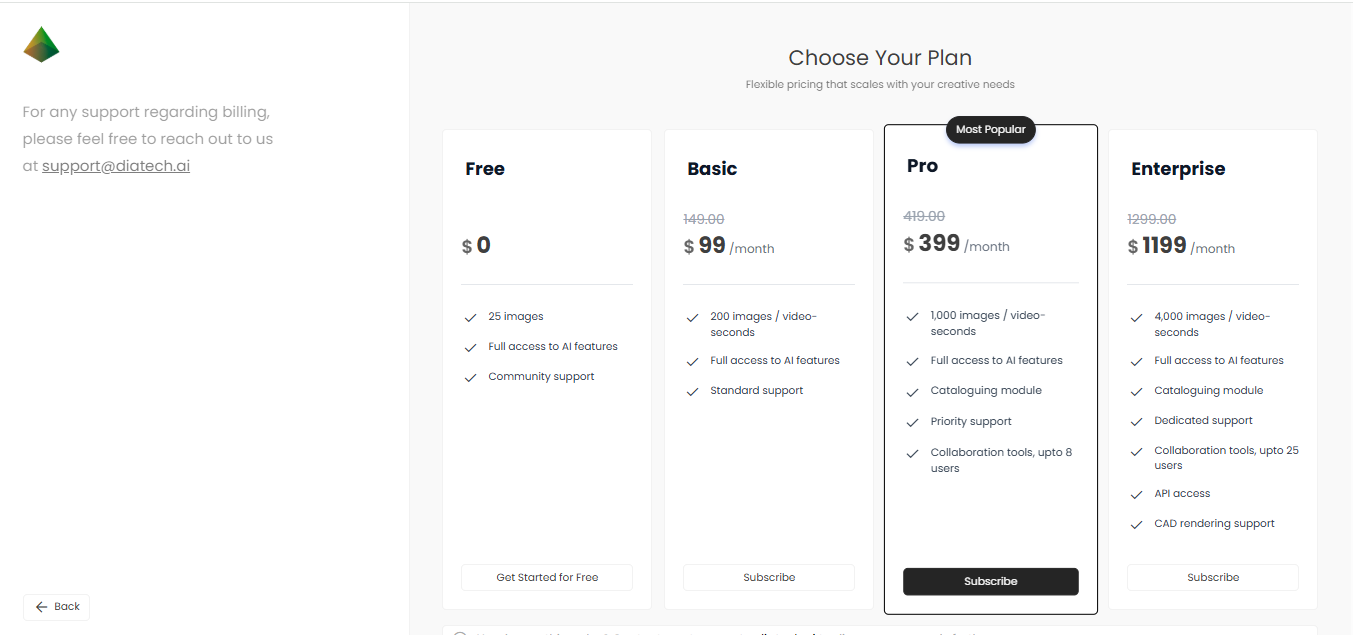
Task: Click checkmark beside Priority support
Action: 912,422
